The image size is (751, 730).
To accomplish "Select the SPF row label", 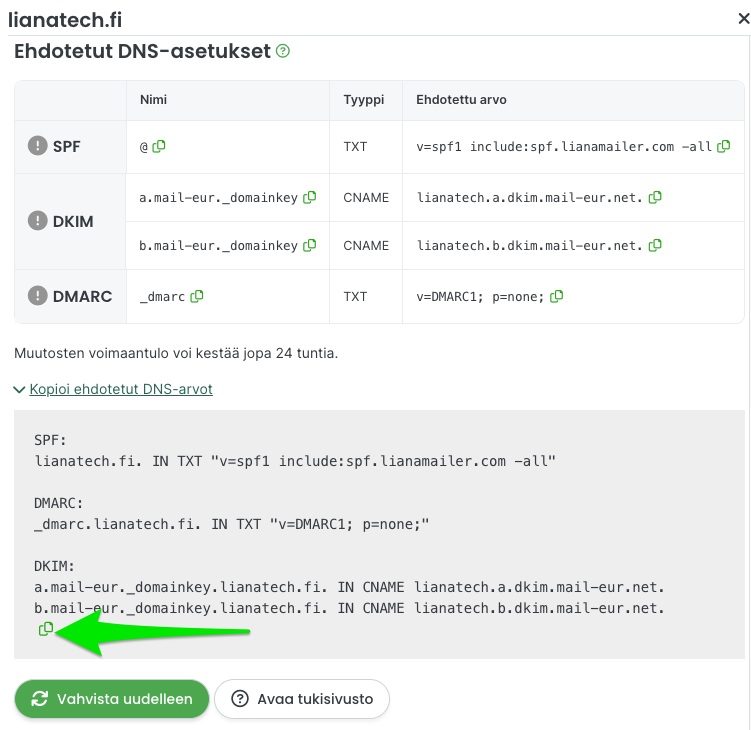I will click(x=67, y=147).
